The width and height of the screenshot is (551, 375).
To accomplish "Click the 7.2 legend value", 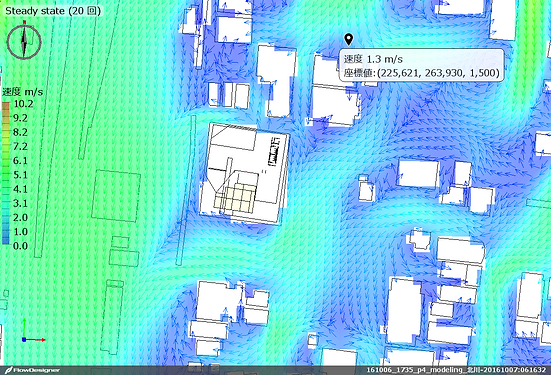I will click(x=20, y=147).
